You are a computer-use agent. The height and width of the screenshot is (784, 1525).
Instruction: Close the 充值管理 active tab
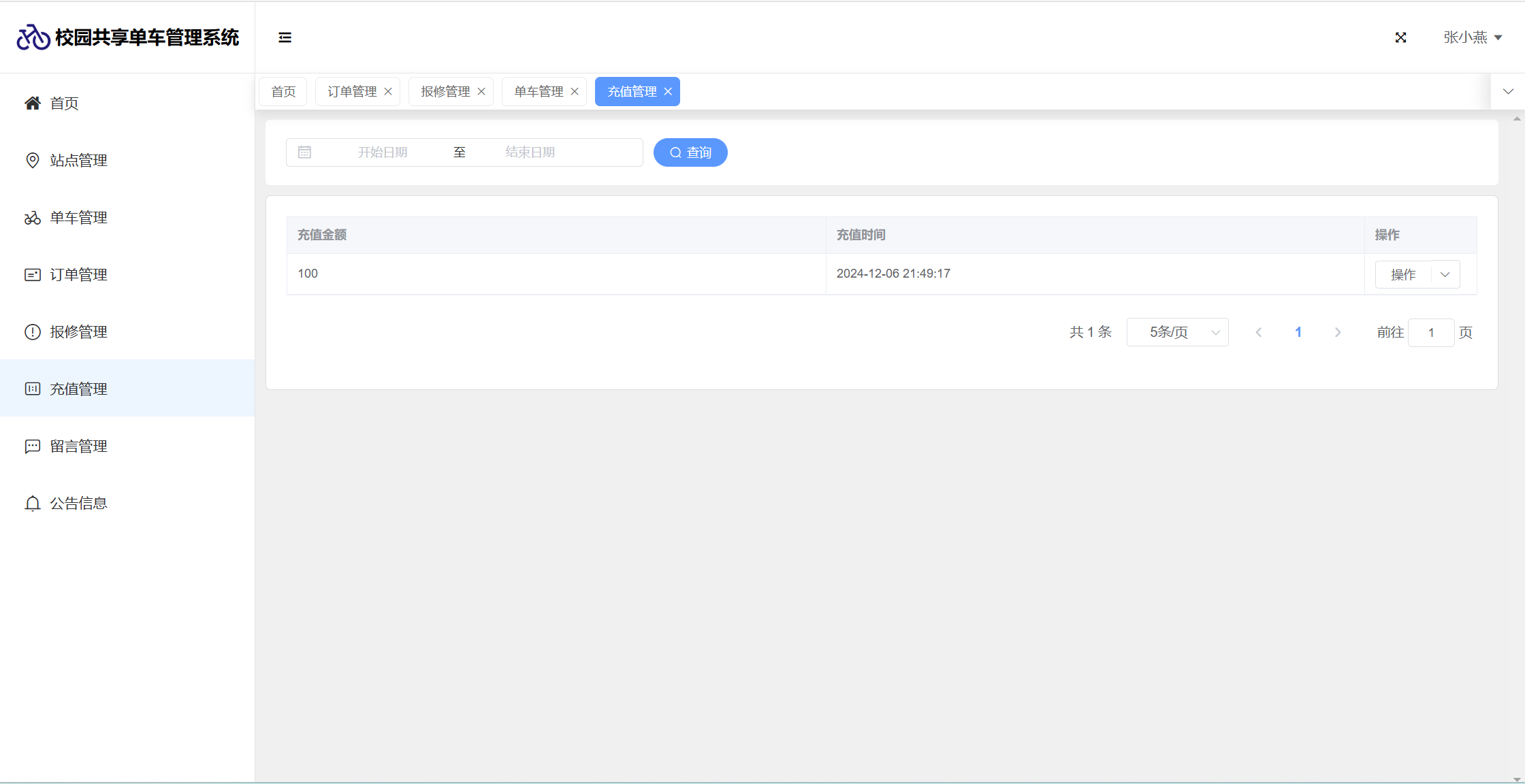pos(668,92)
